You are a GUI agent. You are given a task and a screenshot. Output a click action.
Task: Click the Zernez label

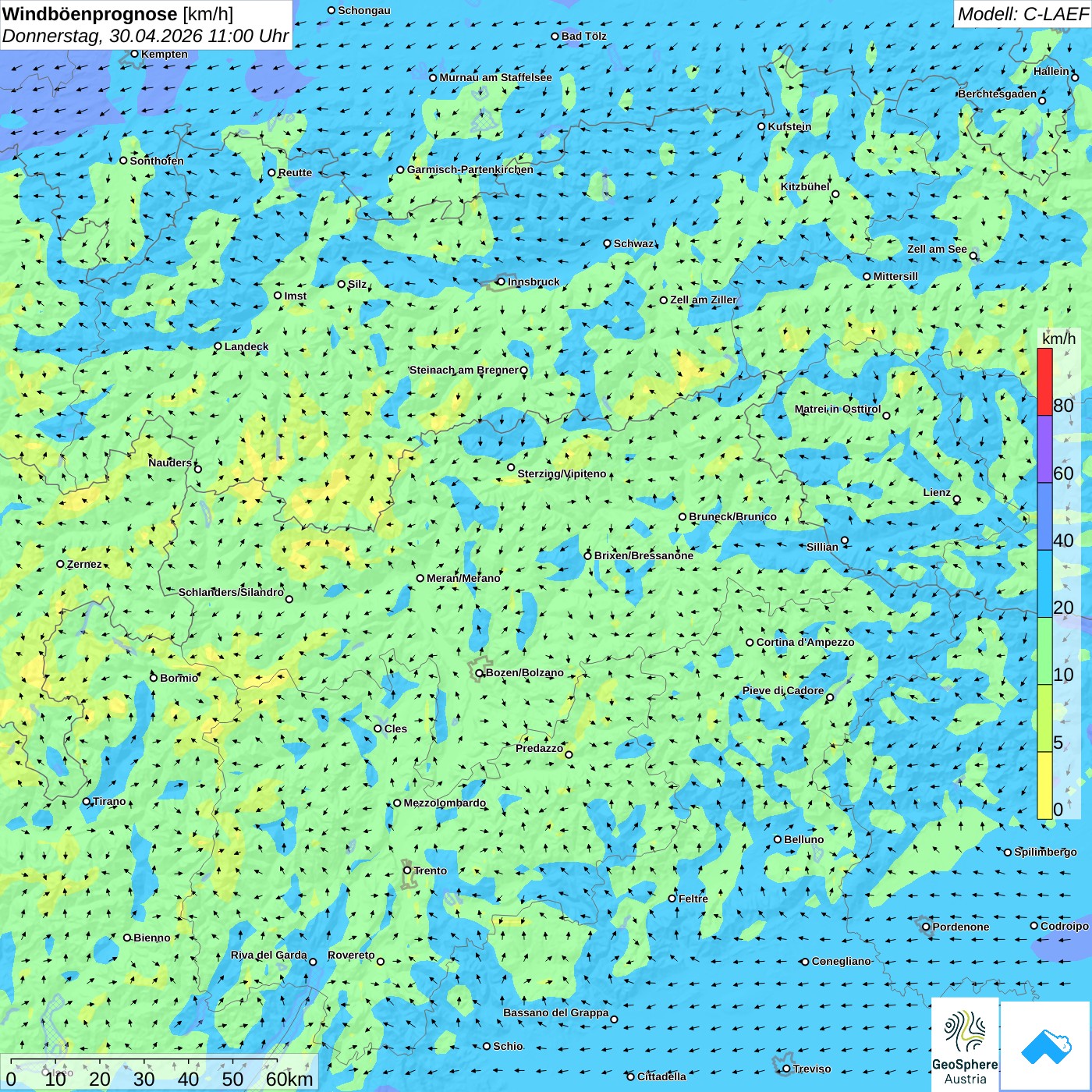point(84,564)
